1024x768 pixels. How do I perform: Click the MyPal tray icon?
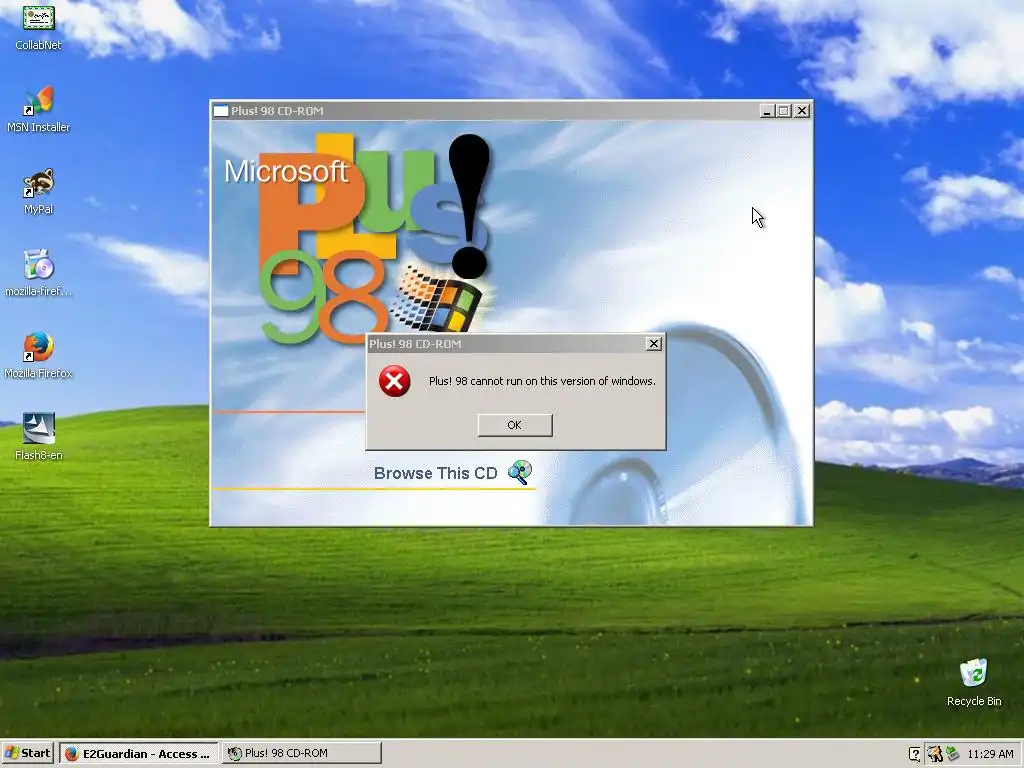click(x=935, y=754)
